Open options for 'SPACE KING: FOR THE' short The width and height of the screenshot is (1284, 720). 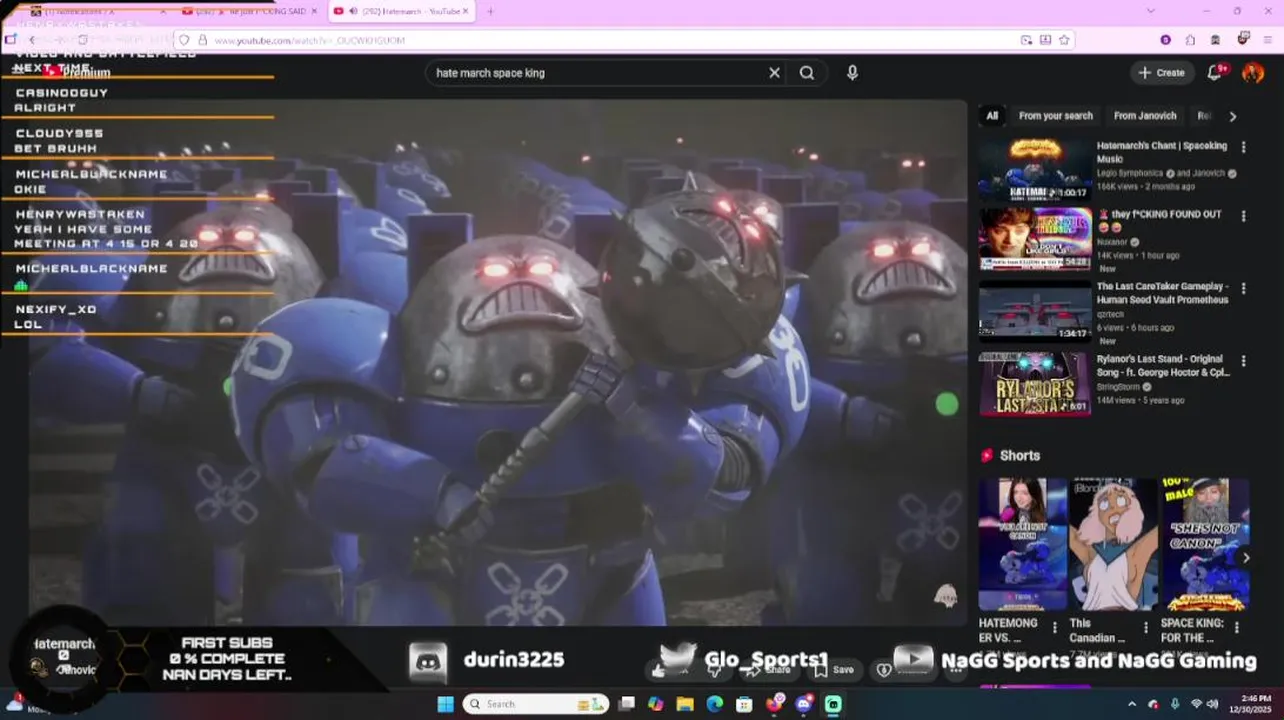1236,628
